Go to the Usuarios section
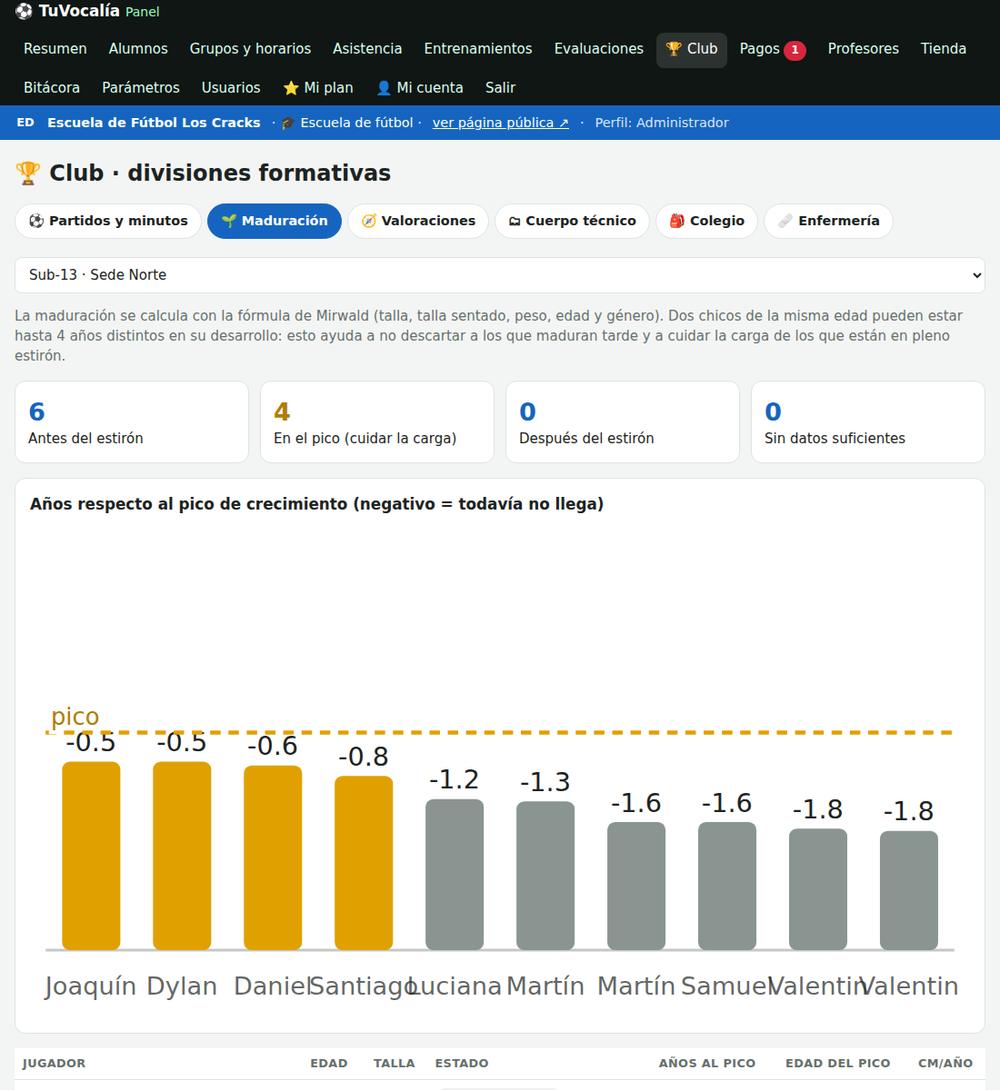 click(x=231, y=88)
